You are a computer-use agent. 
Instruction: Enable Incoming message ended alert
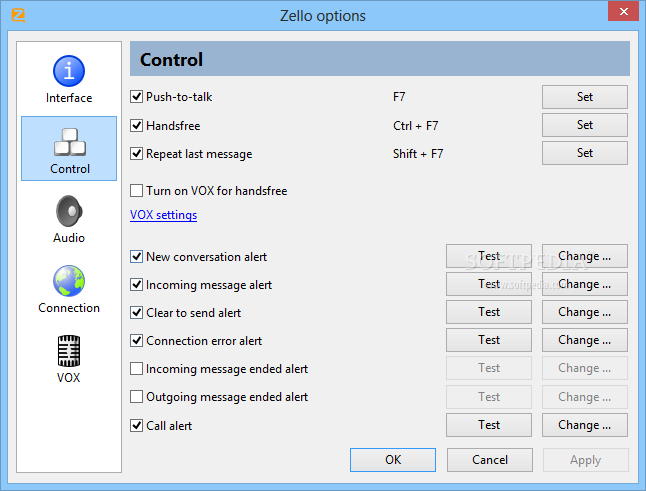(x=136, y=369)
